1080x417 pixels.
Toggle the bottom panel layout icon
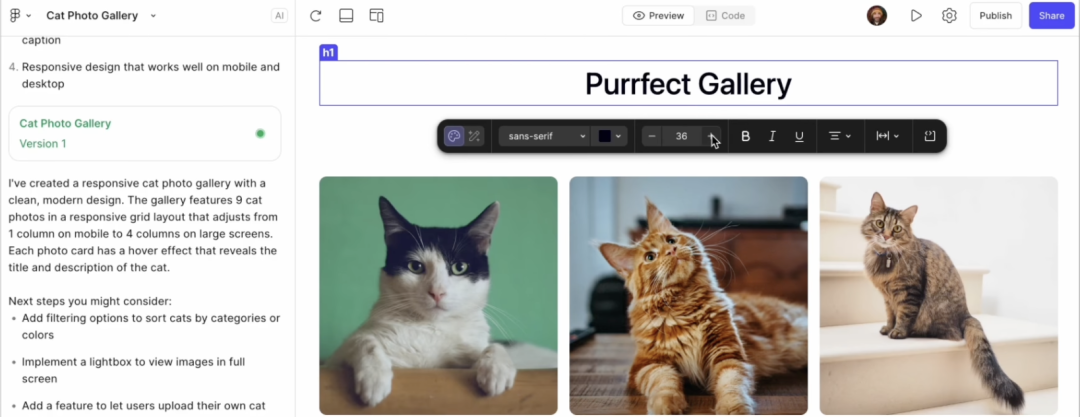pos(346,16)
